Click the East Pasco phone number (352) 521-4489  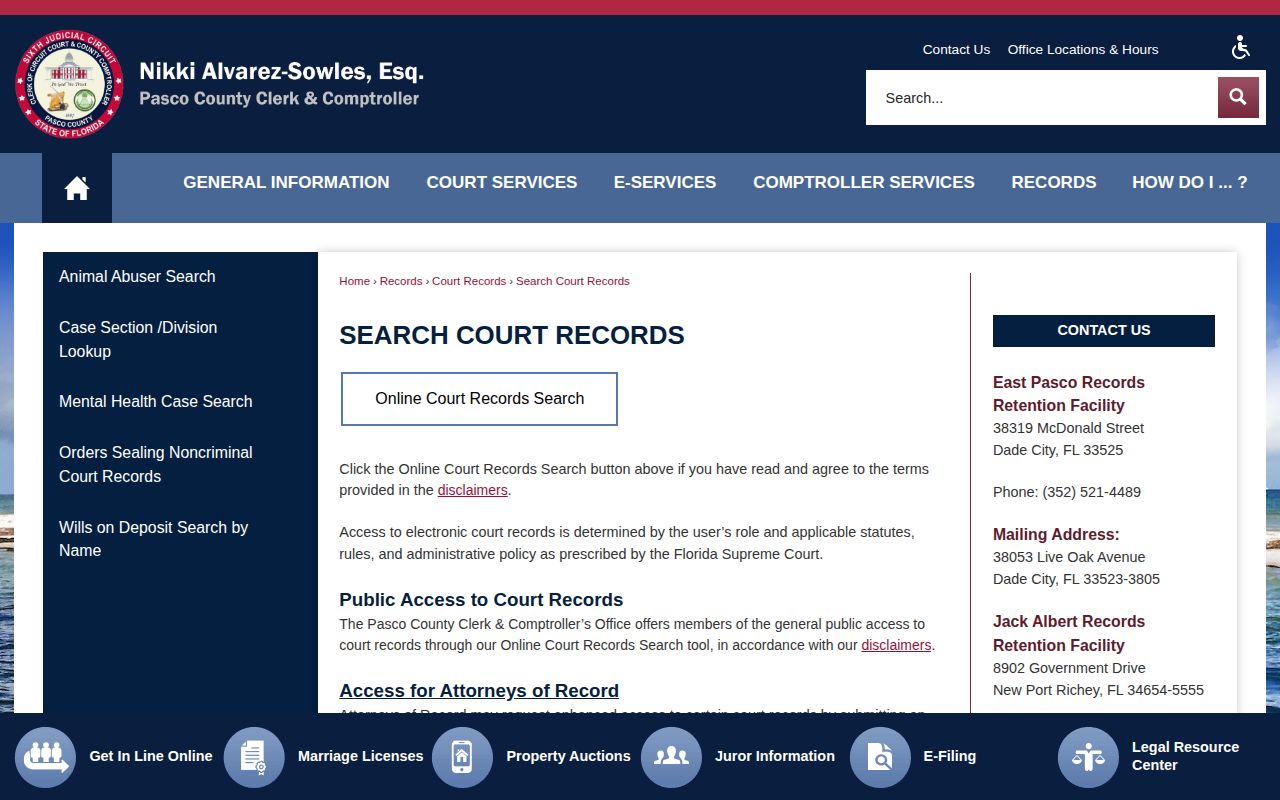(1091, 492)
